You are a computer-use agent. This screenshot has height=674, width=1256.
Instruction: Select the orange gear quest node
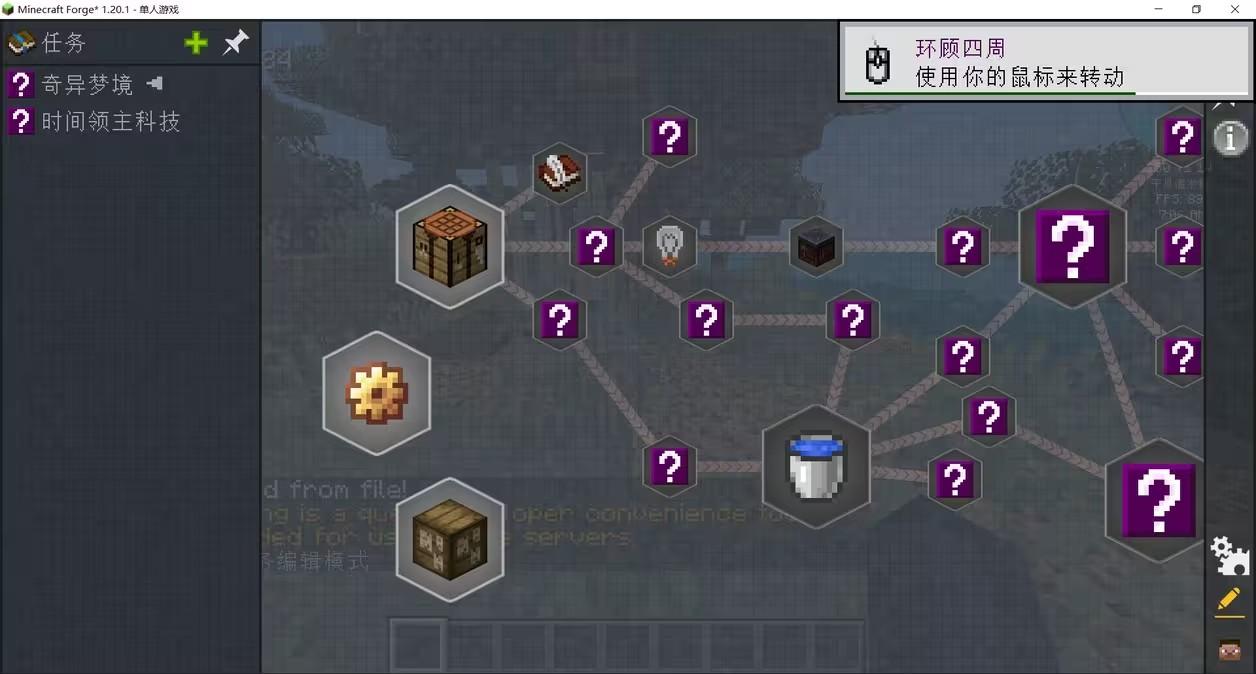pyautogui.click(x=377, y=393)
